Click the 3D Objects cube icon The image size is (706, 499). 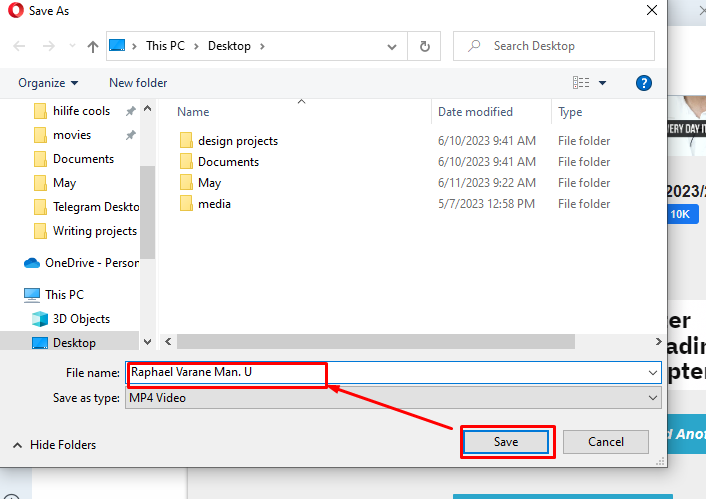(40, 319)
